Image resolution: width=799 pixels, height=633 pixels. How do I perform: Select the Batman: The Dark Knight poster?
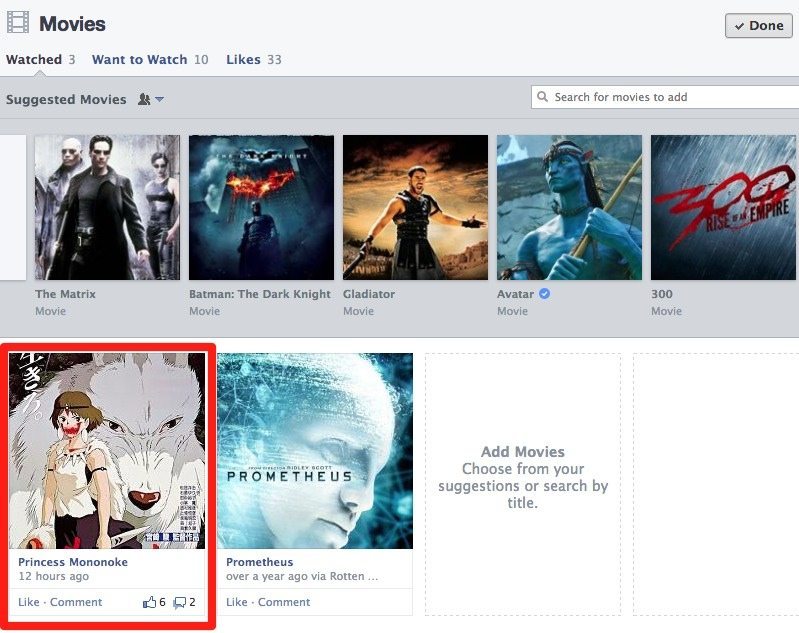[x=261, y=207]
